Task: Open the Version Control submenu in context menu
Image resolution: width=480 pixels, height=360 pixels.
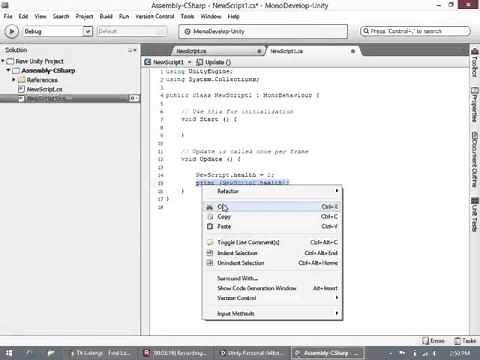Action: click(x=272, y=298)
